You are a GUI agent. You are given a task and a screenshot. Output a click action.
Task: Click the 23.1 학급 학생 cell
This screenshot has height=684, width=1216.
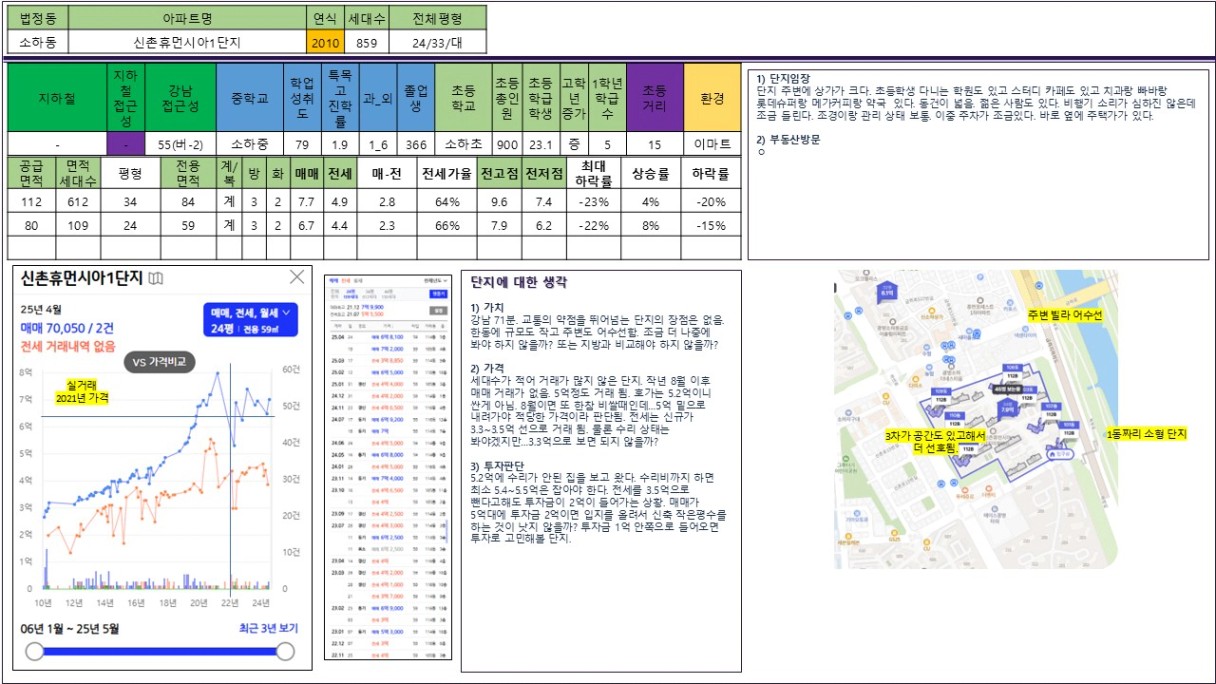click(541, 145)
